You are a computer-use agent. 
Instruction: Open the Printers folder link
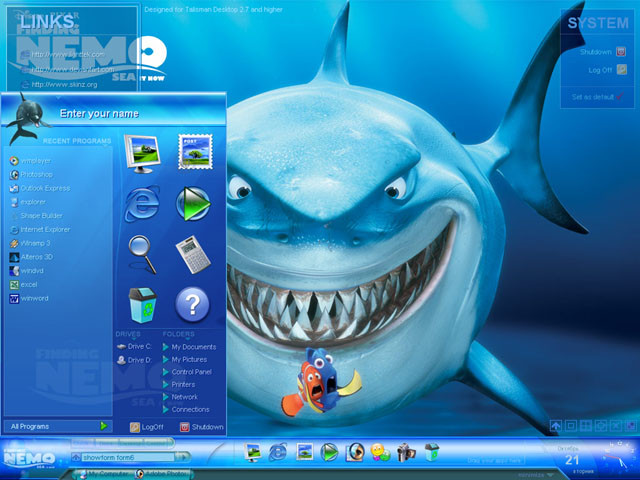pyautogui.click(x=179, y=384)
